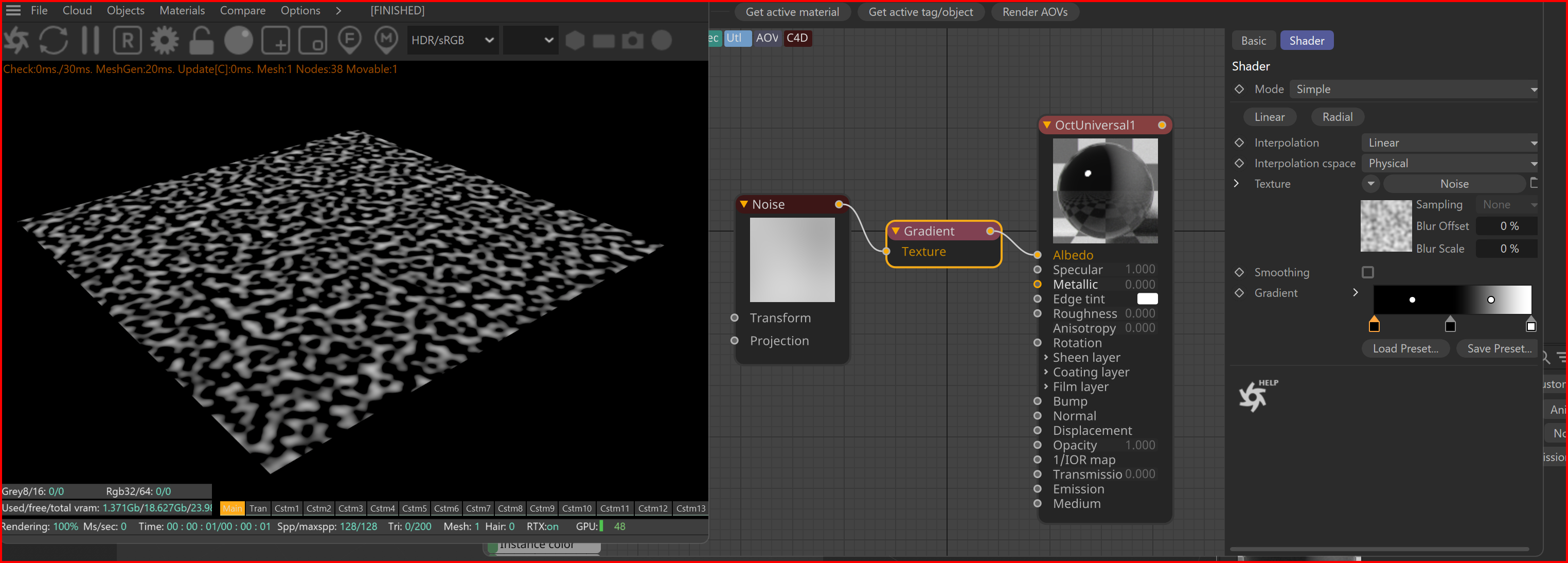Click the render region icon
The height and width of the screenshot is (563, 1568).
[276, 41]
